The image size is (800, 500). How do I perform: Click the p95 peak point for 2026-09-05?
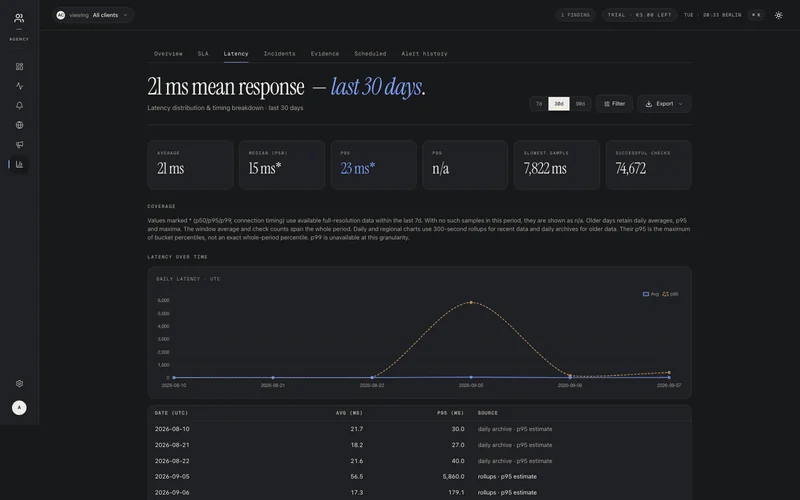[x=471, y=303]
